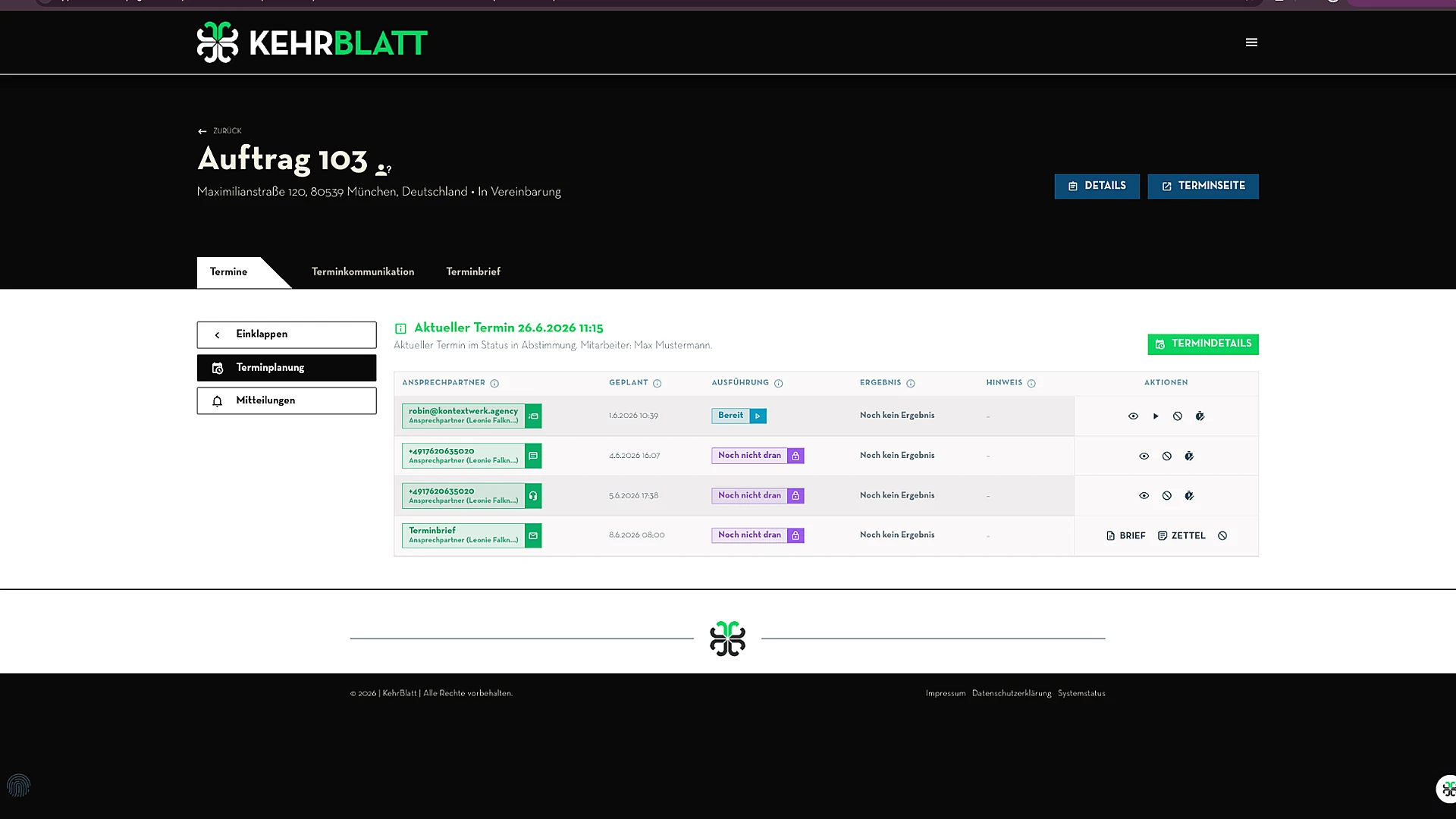Click the info icon next to Ausführung
Viewport: 1456px width, 819px height.
[x=778, y=384]
